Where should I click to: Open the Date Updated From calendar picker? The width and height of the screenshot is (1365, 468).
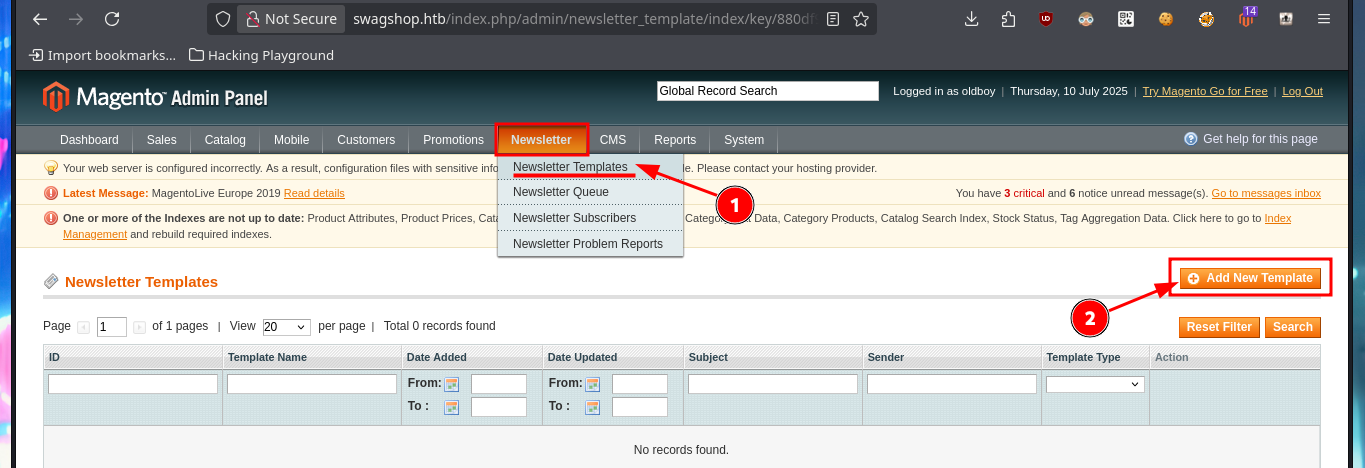(x=592, y=384)
